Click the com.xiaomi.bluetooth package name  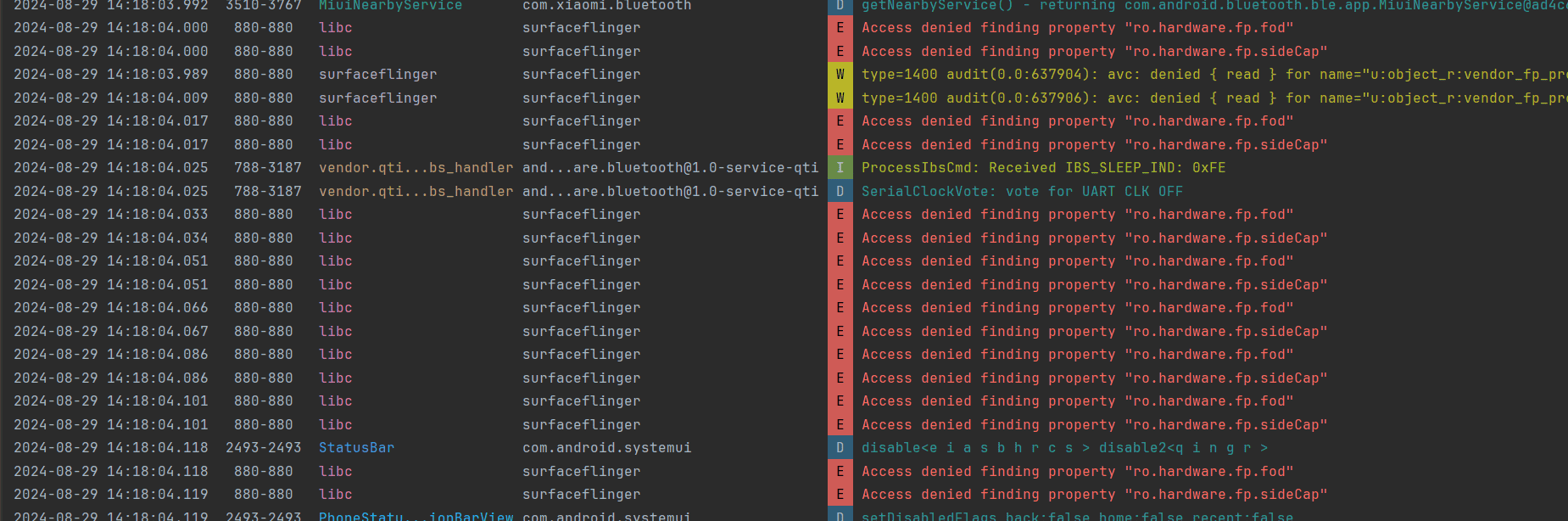click(606, 6)
